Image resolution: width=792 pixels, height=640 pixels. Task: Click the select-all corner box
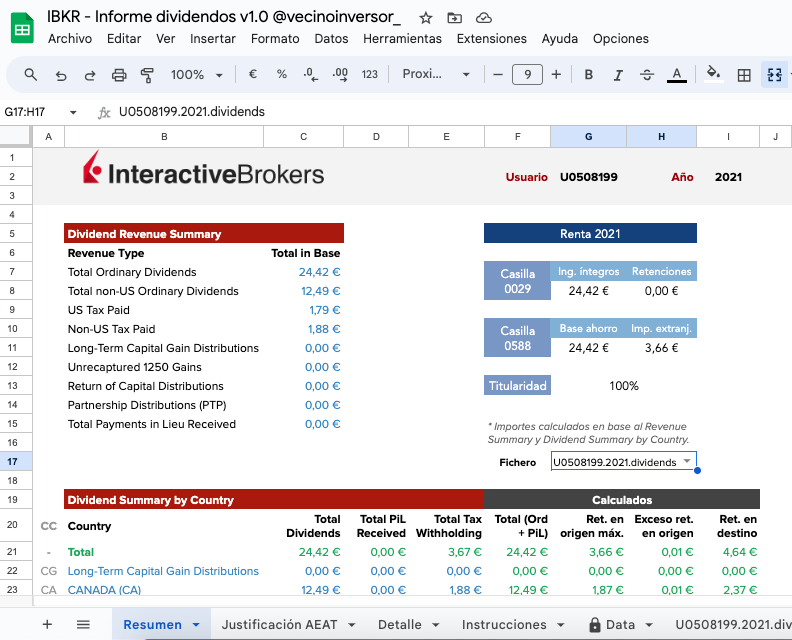pyautogui.click(x=16, y=136)
